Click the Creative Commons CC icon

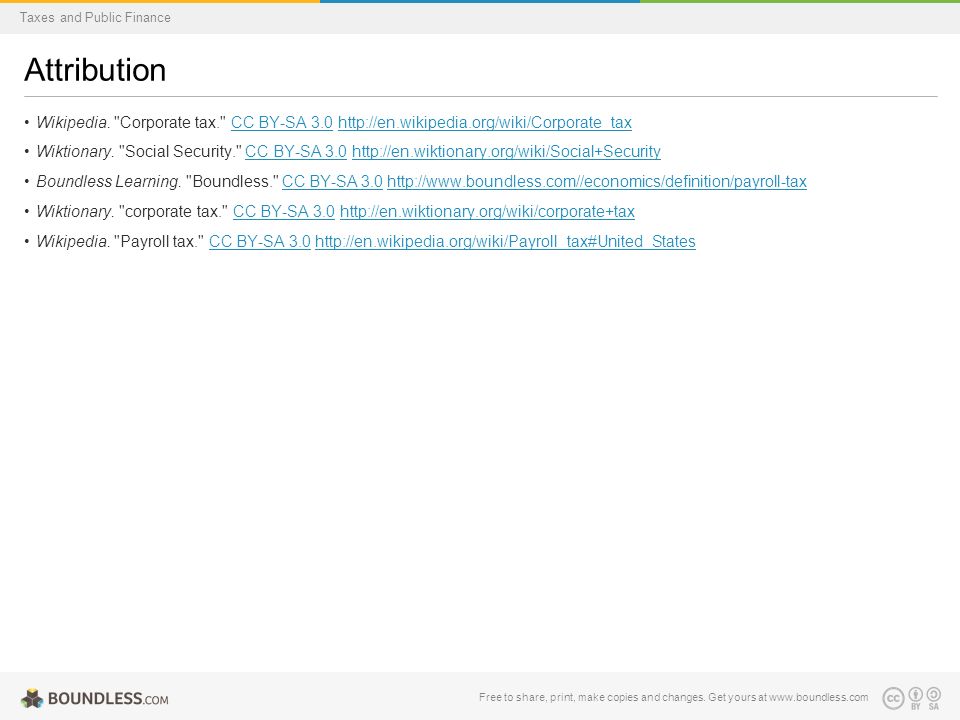tap(893, 698)
